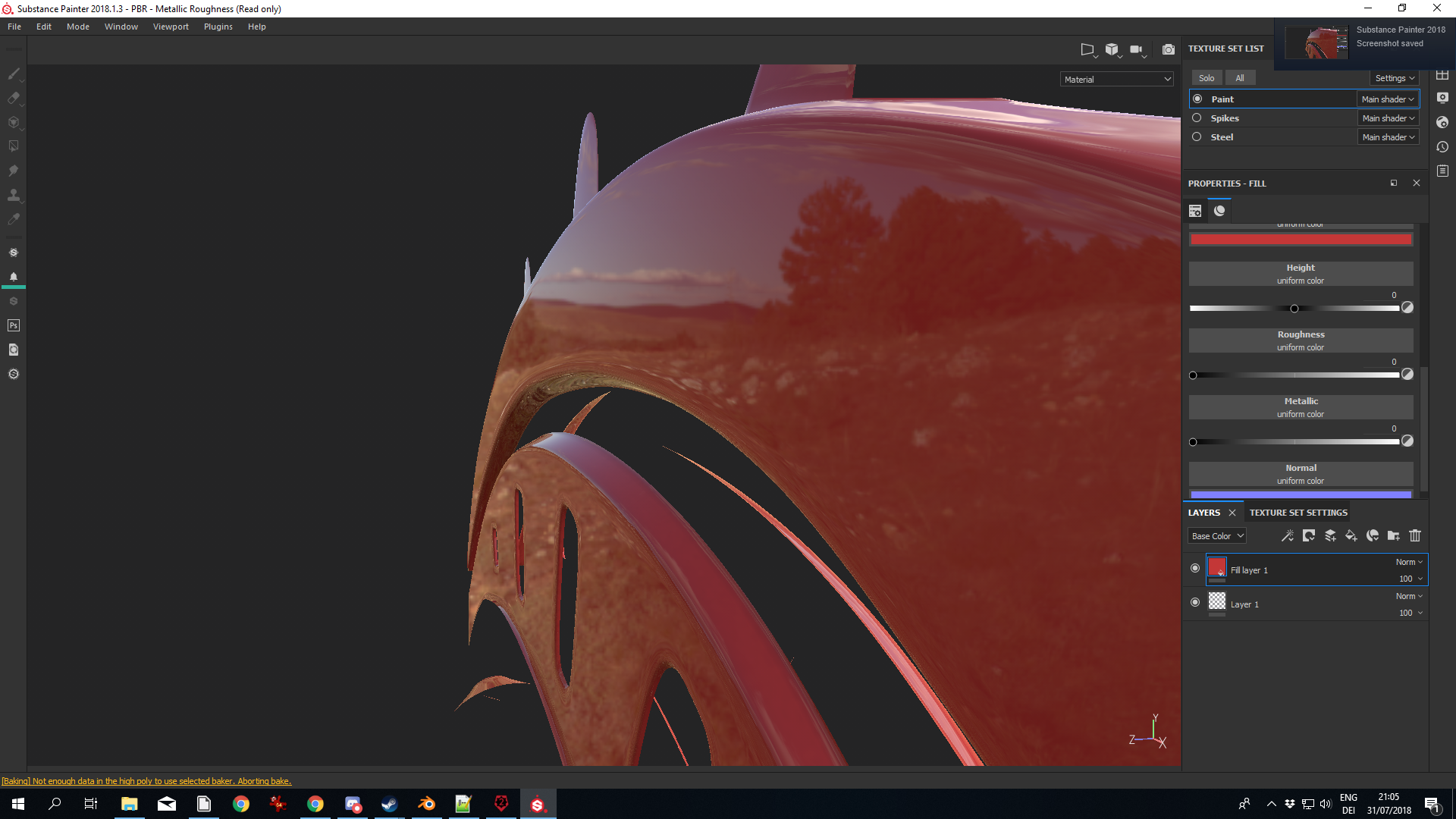The height and width of the screenshot is (819, 1456).
Task: Open the Viewport menu
Action: pyautogui.click(x=171, y=27)
